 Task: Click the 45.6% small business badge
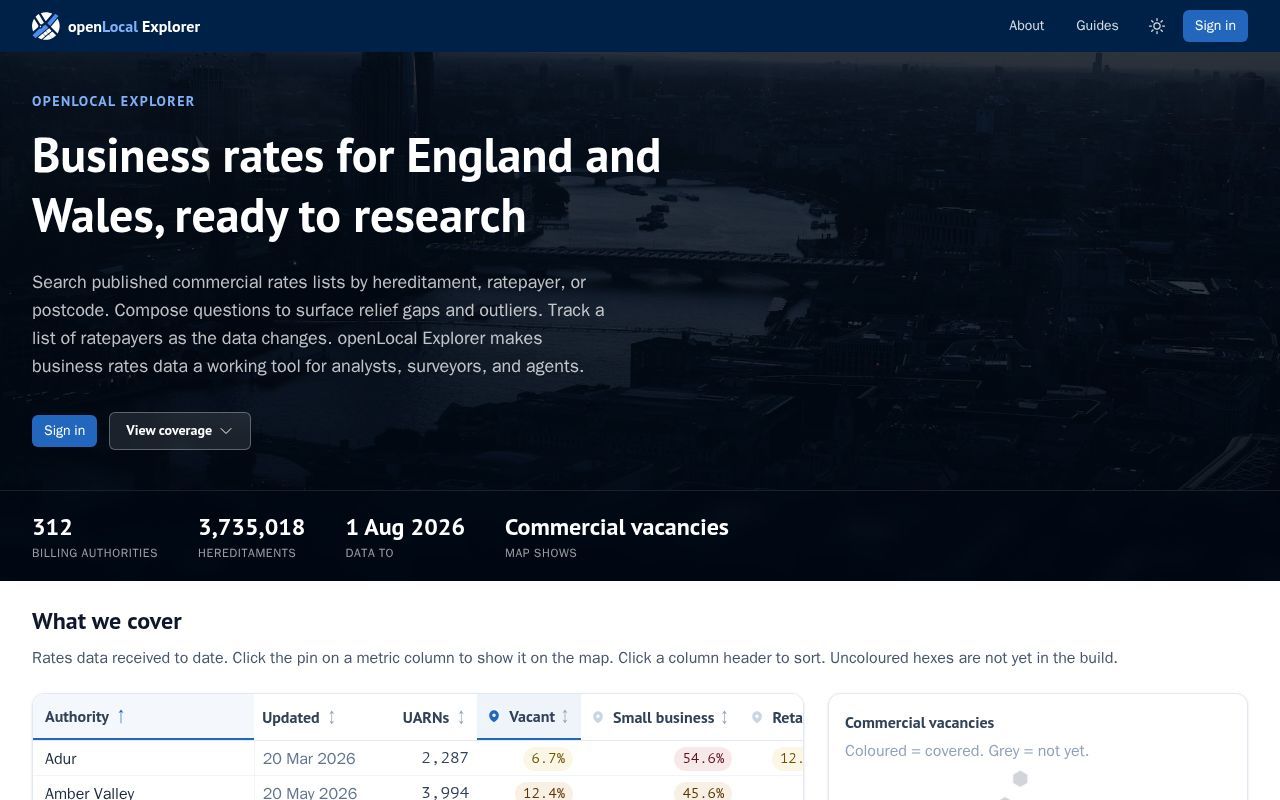pos(703,792)
